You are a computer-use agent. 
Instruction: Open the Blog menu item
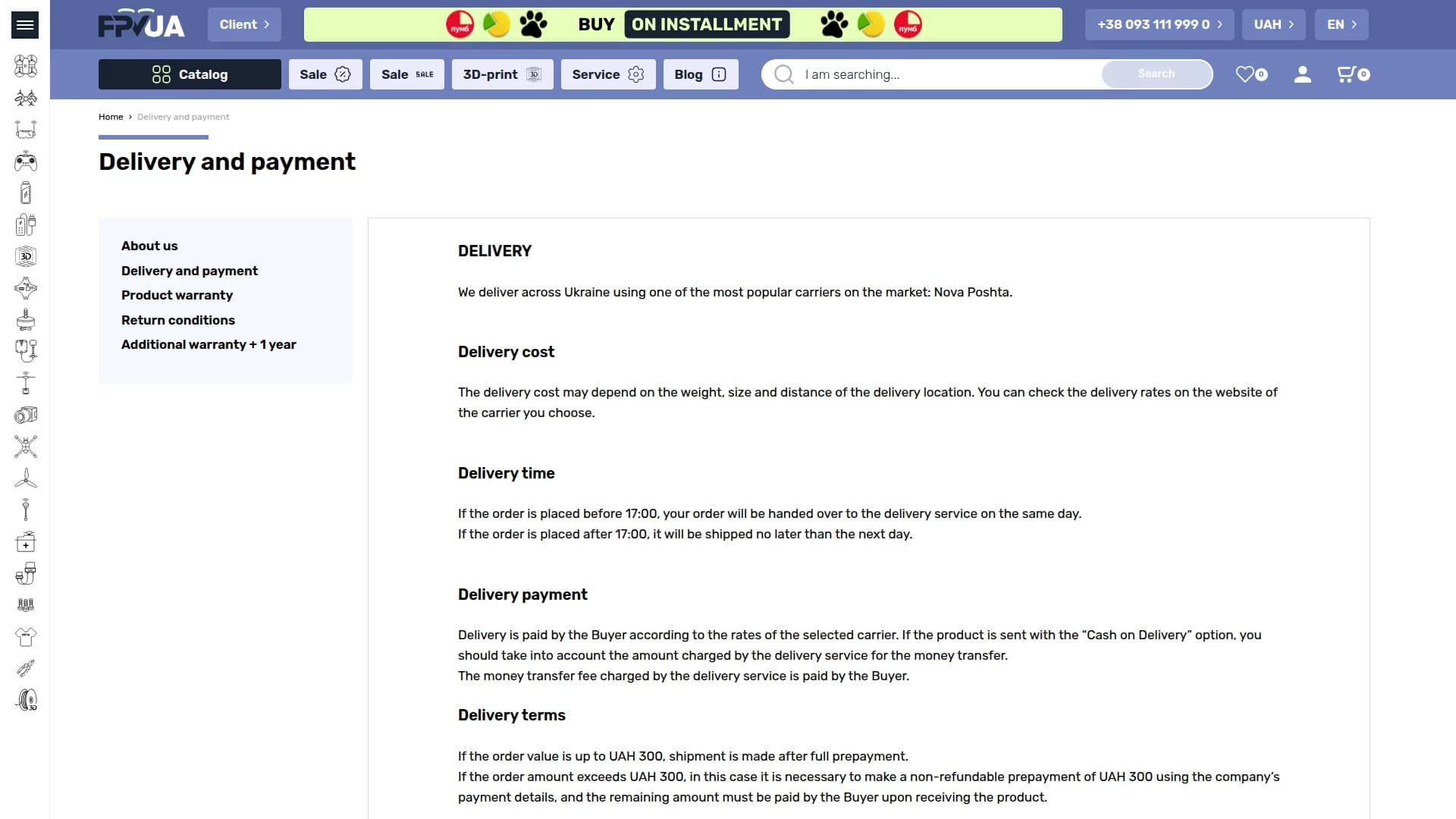pos(701,74)
